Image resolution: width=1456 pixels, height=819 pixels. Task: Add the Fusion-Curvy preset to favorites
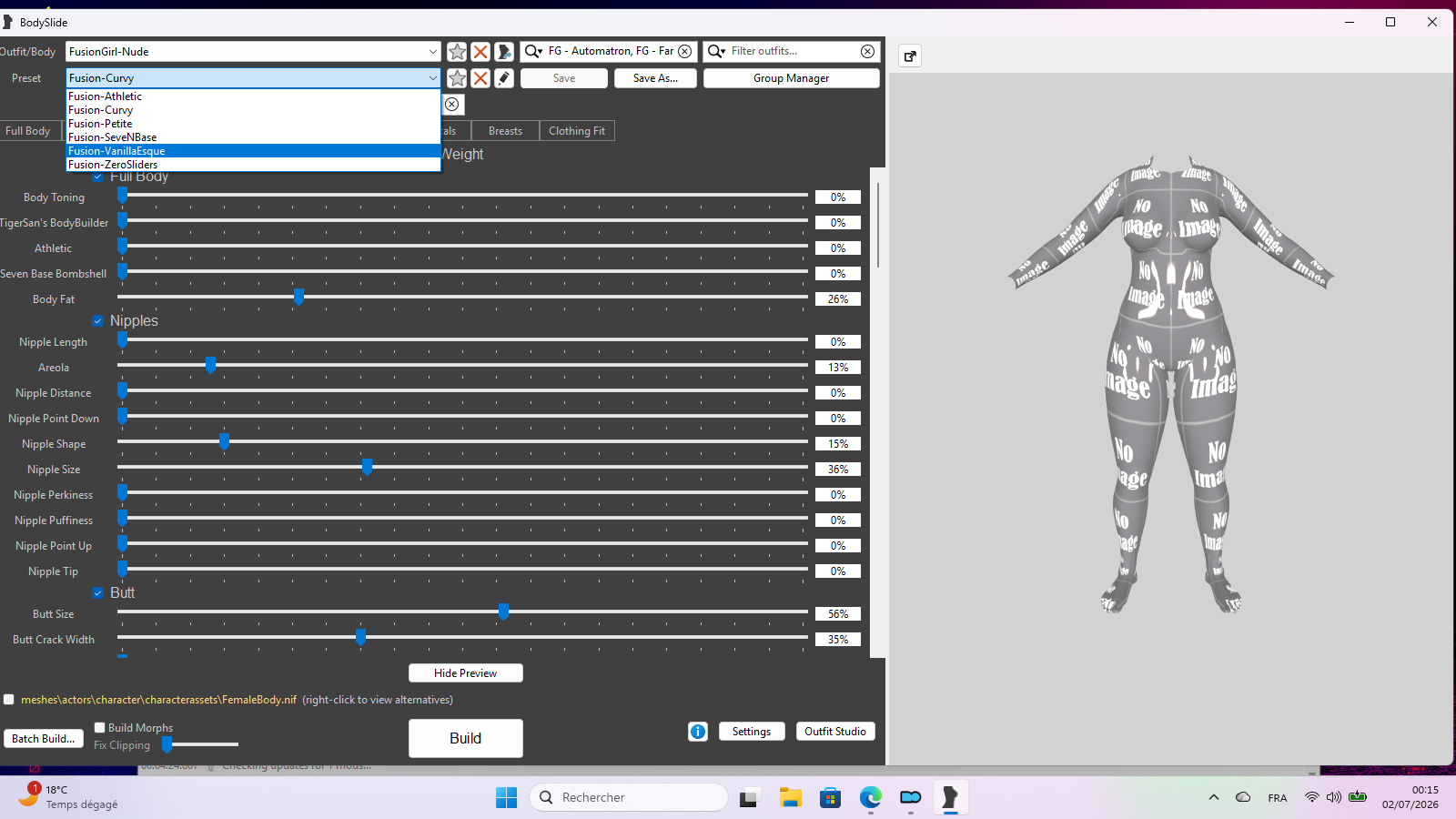(457, 78)
